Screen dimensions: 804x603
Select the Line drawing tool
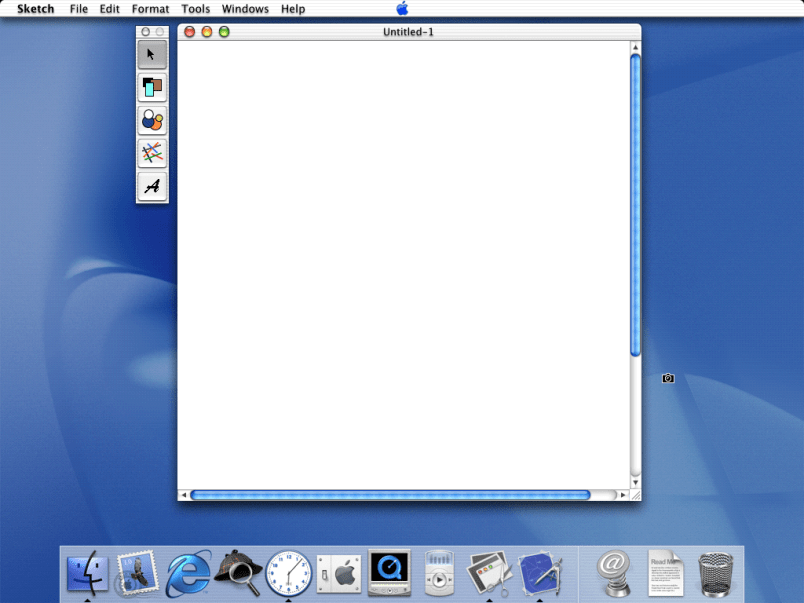pos(152,153)
